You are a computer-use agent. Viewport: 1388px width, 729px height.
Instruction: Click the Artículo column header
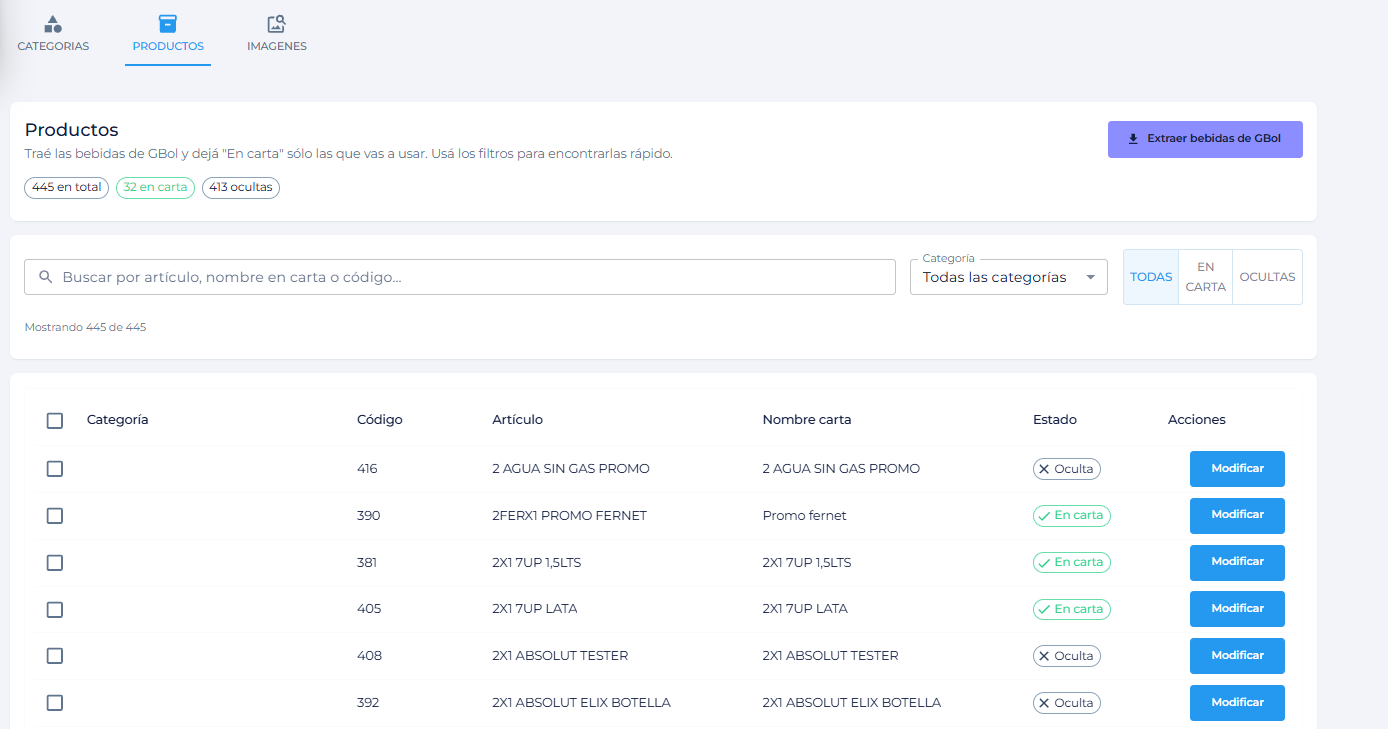point(518,420)
